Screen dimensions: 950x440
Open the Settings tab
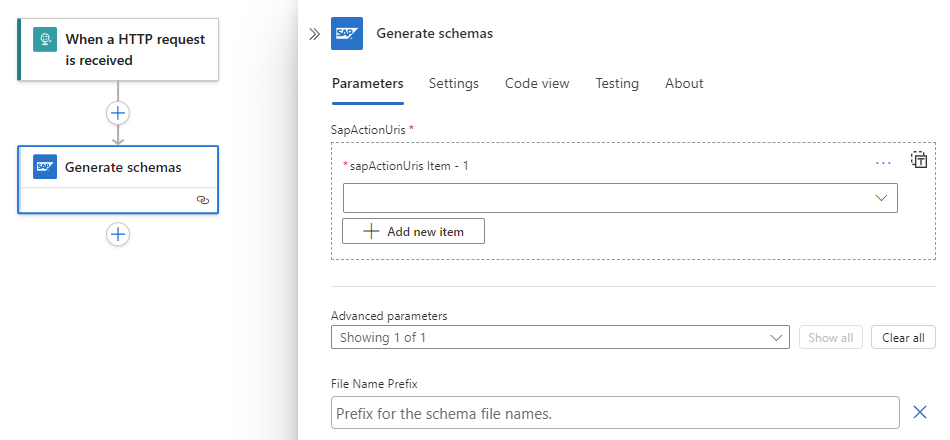click(454, 84)
